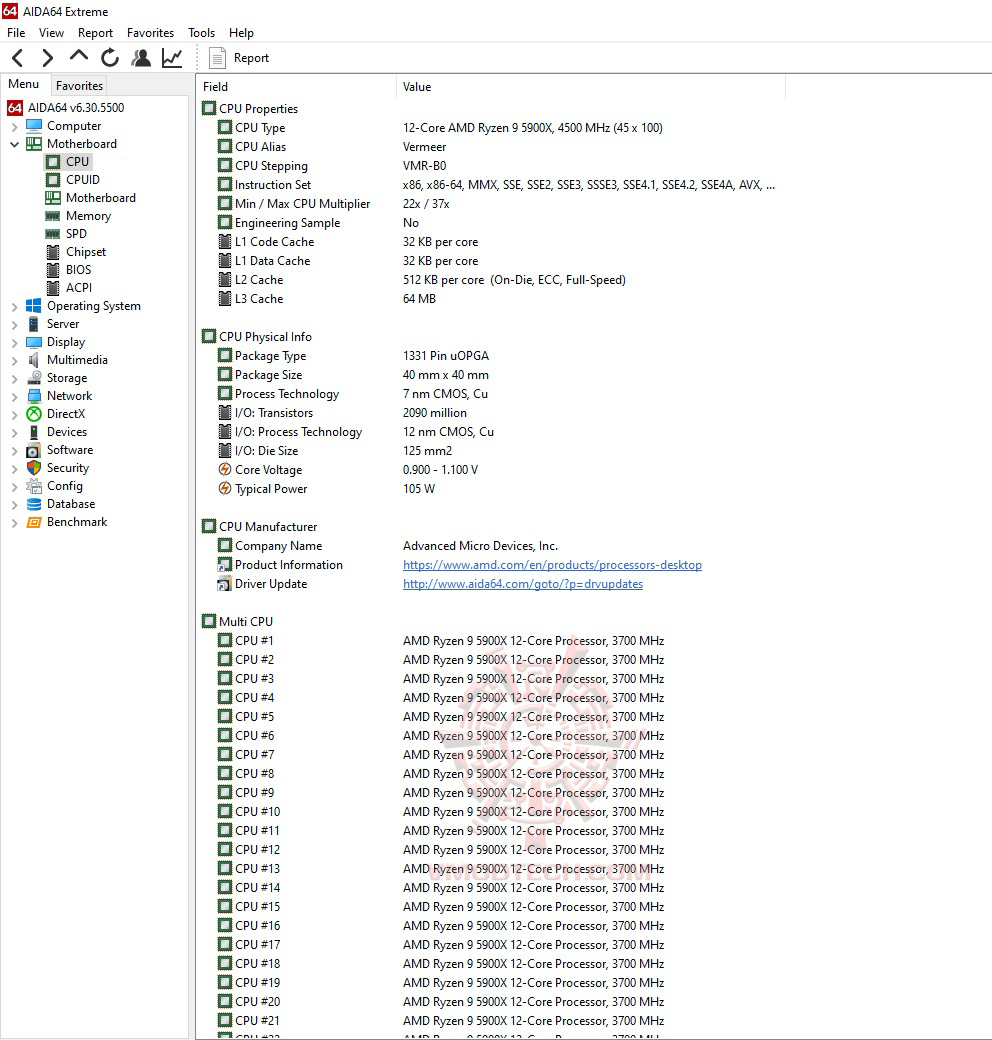Click the CPU Physical Info group header
This screenshot has width=992, height=1040.
(x=265, y=337)
